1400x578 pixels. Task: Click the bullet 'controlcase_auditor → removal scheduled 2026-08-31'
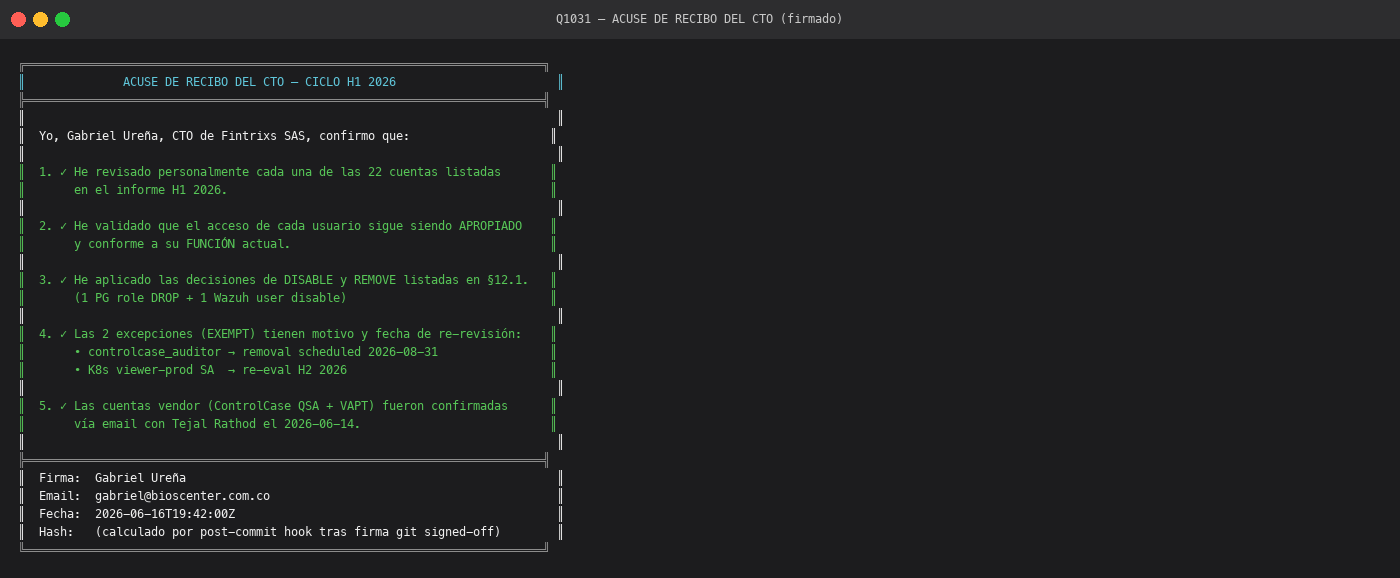[256, 352]
